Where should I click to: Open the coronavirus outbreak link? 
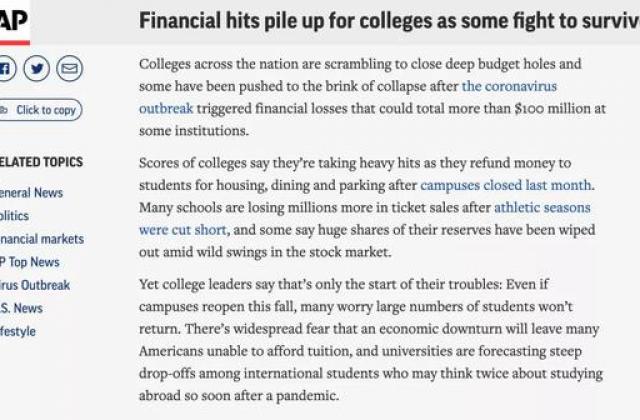pyautogui.click(x=348, y=97)
